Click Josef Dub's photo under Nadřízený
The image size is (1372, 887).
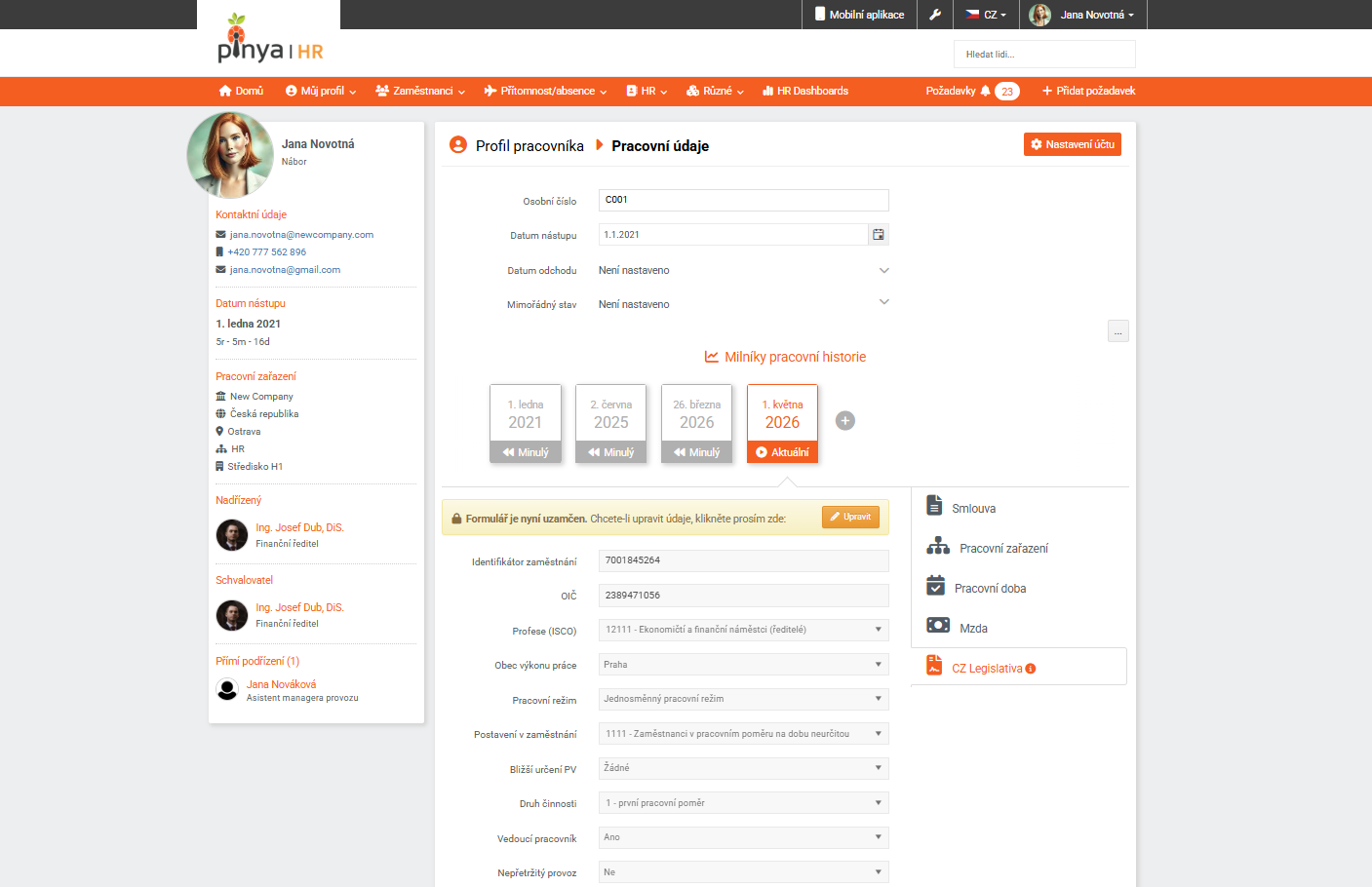tap(232, 535)
